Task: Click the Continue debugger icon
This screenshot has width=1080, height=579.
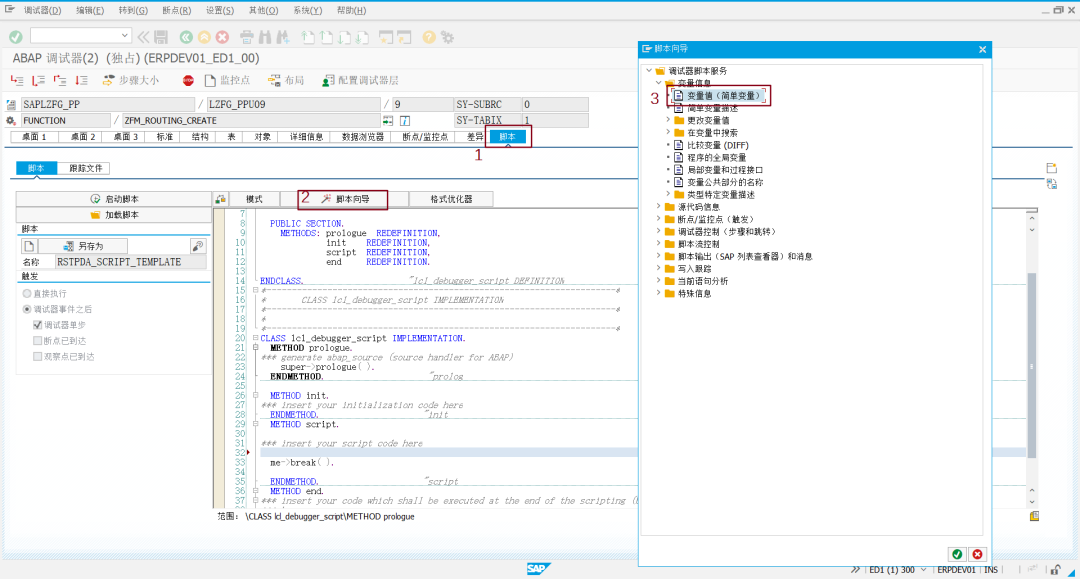Action: pyautogui.click(x=81, y=81)
